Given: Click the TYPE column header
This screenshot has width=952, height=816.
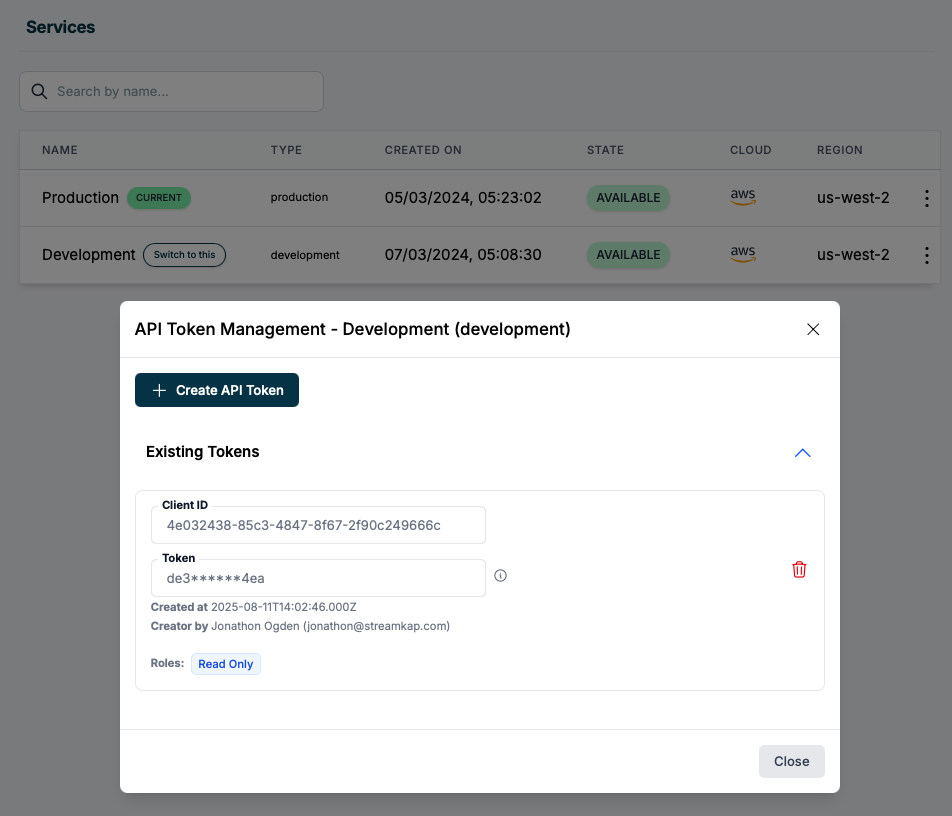Looking at the screenshot, I should coord(286,150).
